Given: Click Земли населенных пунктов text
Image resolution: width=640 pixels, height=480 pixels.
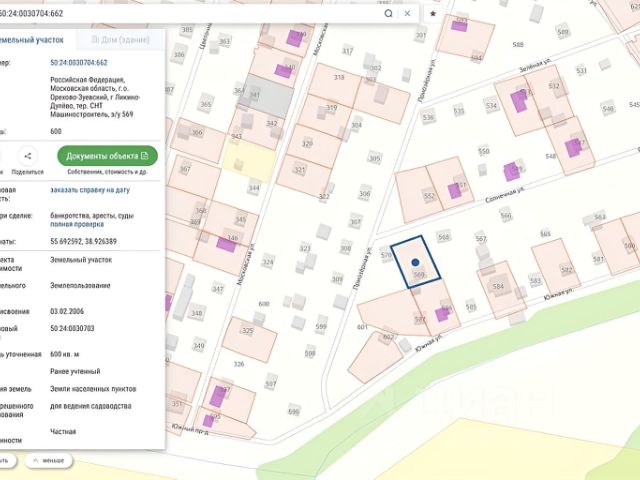Looking at the screenshot, I should [93, 389].
